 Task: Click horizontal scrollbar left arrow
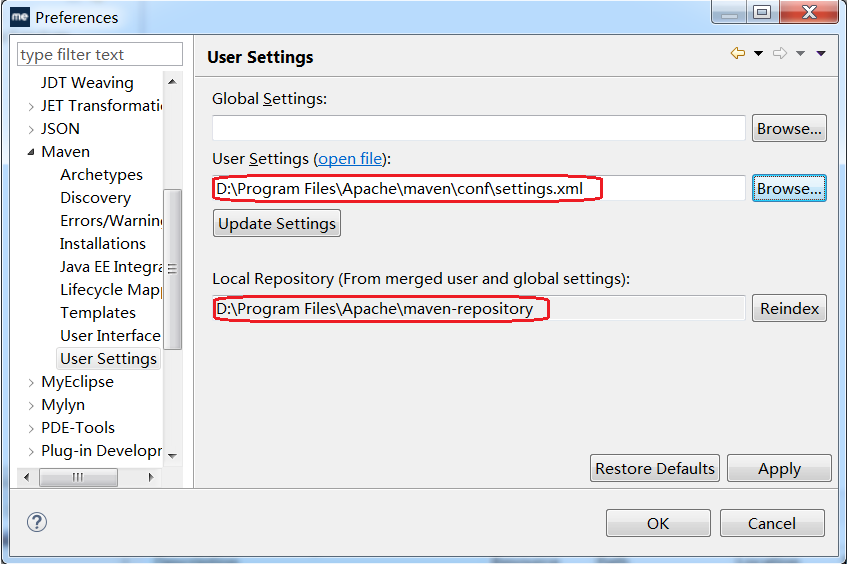(x=27, y=477)
